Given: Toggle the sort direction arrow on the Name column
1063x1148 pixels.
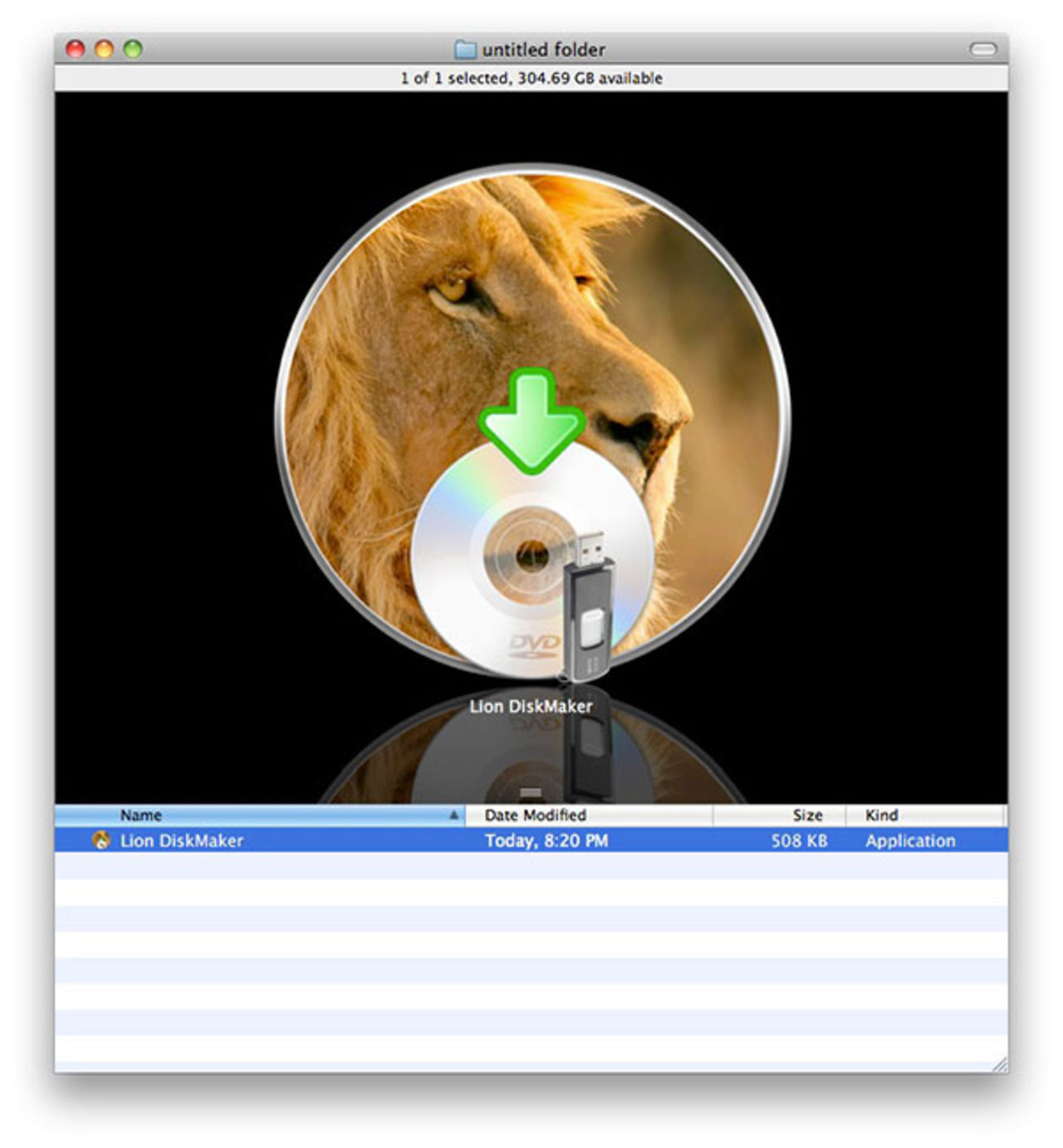Looking at the screenshot, I should click(453, 815).
